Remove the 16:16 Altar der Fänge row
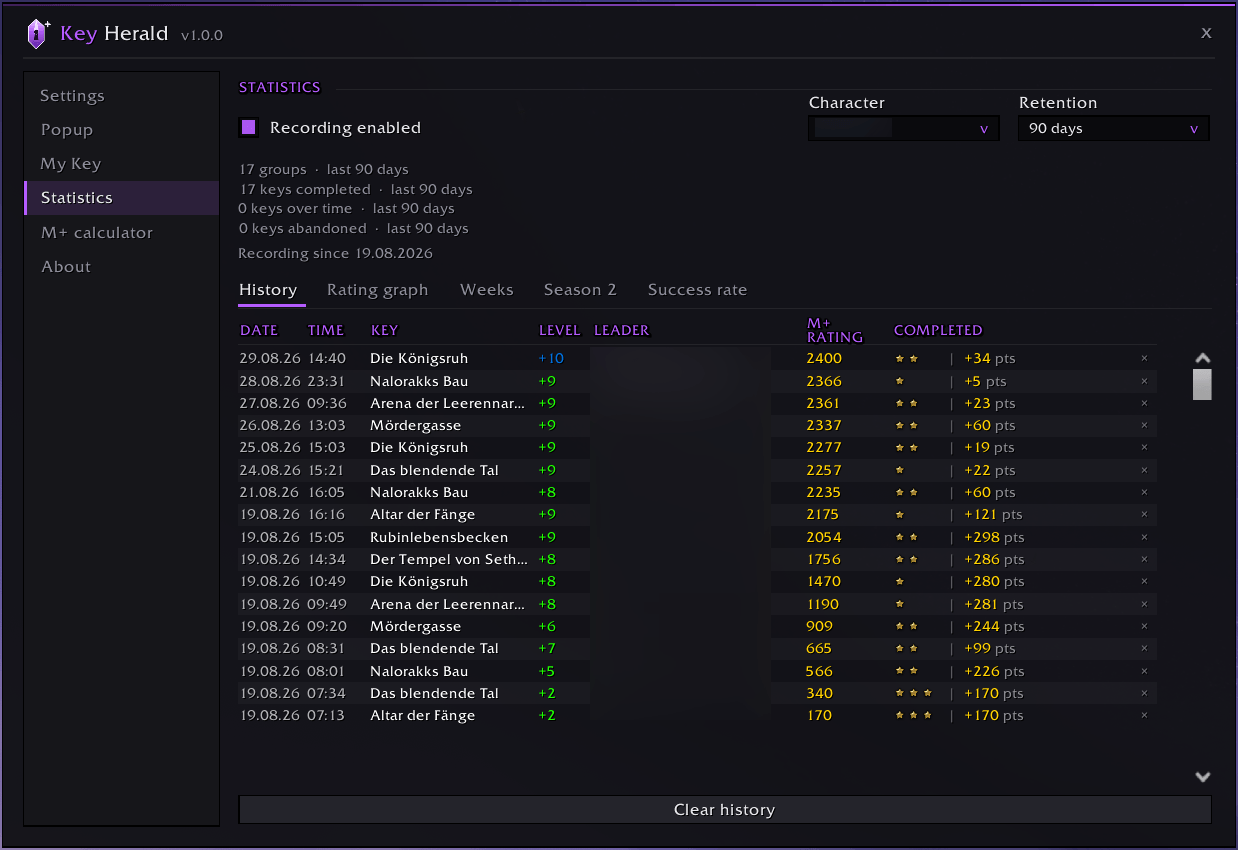 pyautogui.click(x=1144, y=514)
